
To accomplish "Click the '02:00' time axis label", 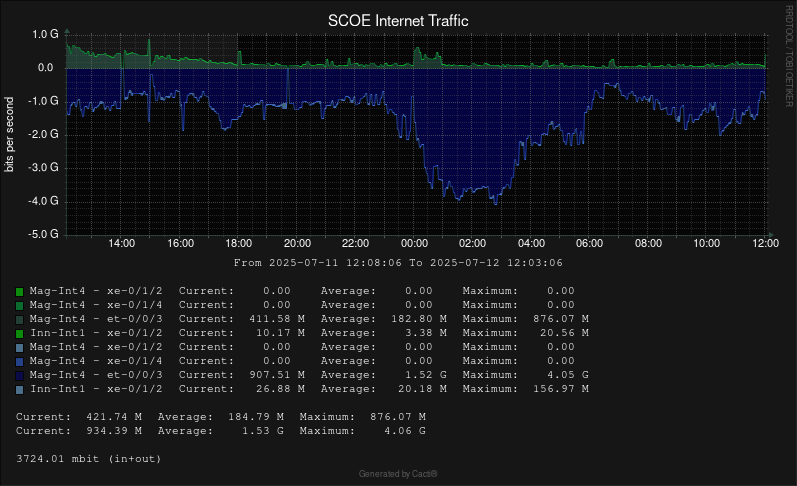I will click(472, 244).
